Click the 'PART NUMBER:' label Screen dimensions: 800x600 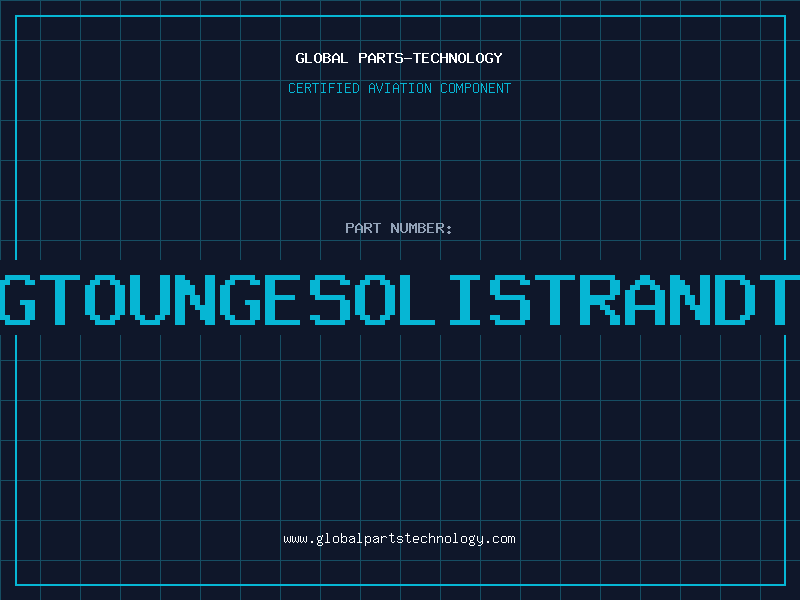pyautogui.click(x=399, y=228)
